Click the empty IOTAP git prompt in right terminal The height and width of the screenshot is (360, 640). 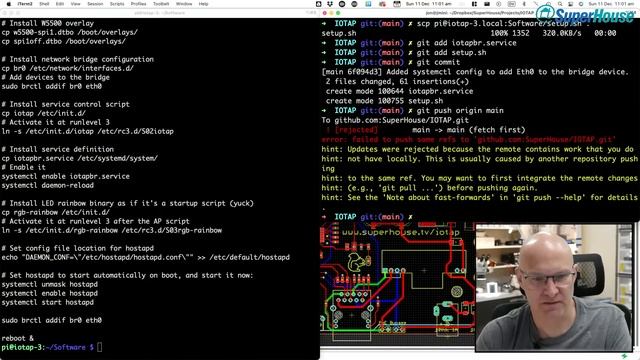[x=367, y=217]
